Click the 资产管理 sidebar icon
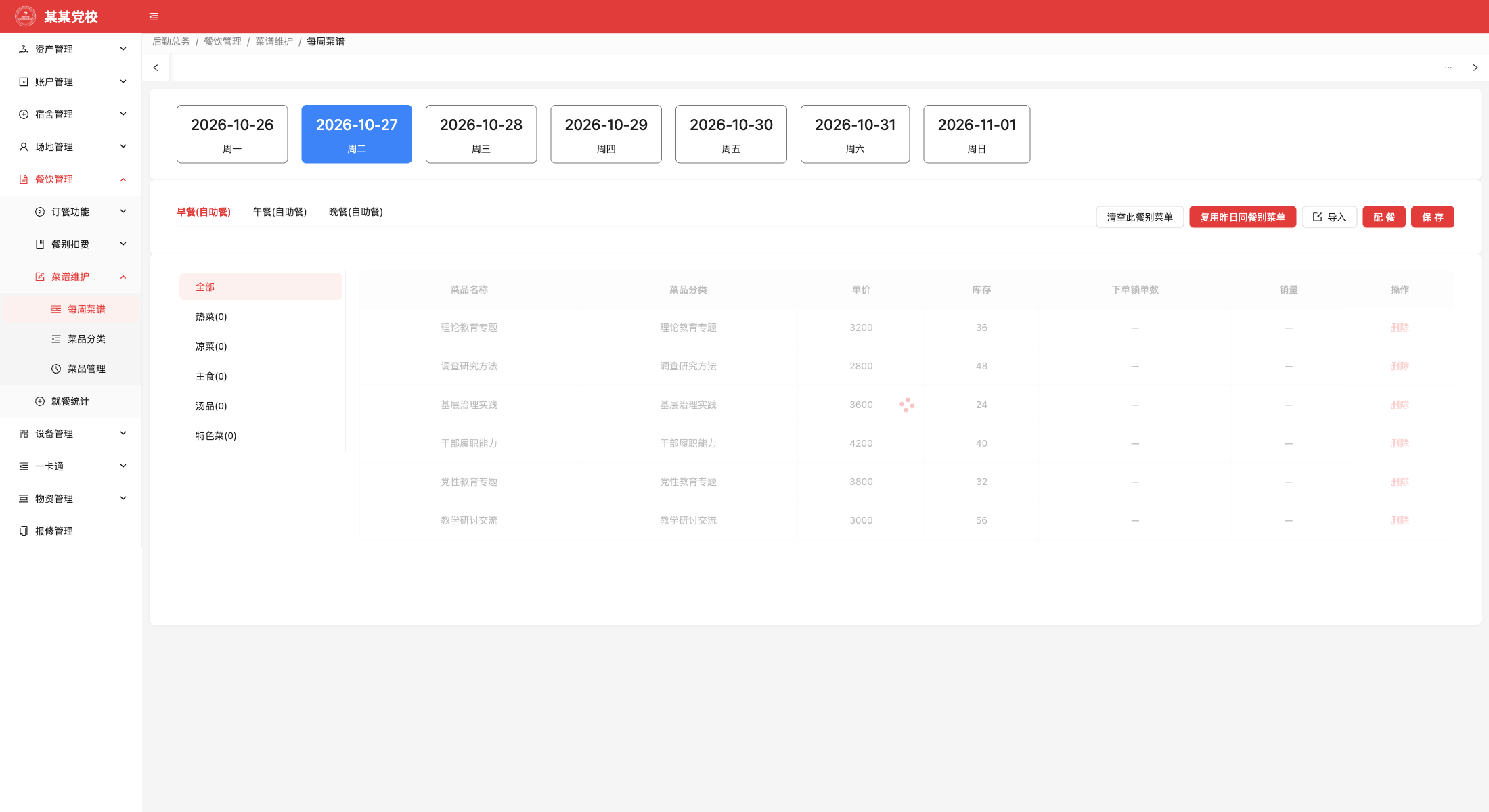Screen dimensions: 1489x812 (x=24, y=49)
